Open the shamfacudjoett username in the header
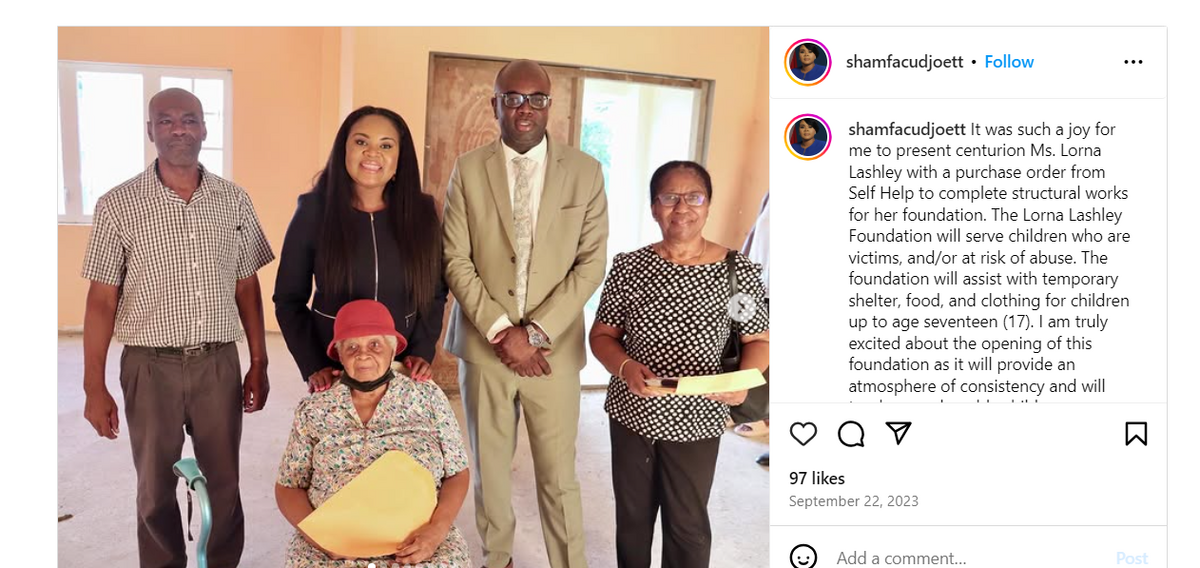The image size is (1200, 568). click(904, 62)
